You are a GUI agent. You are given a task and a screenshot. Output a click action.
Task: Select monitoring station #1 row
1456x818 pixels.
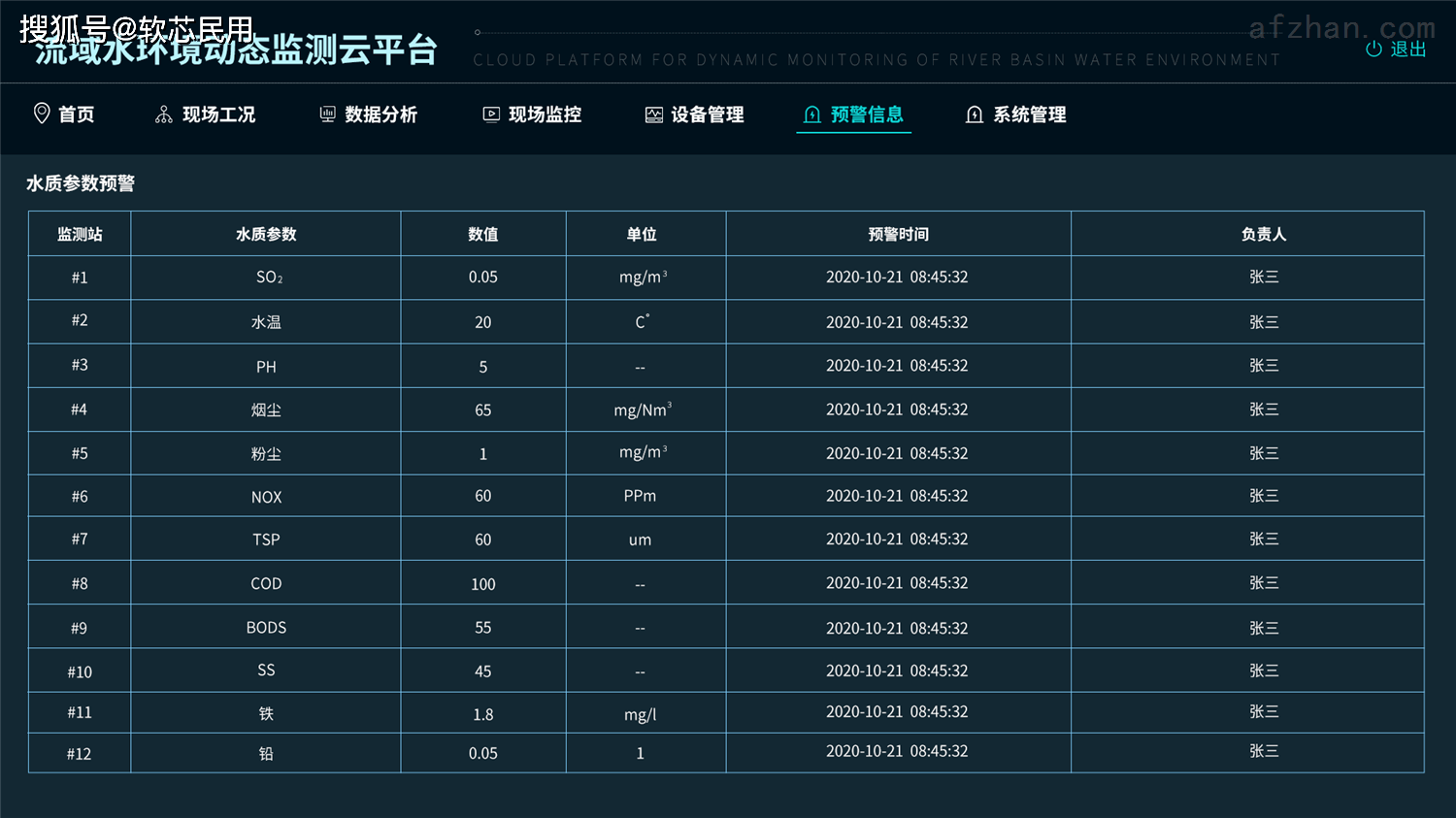point(80,277)
